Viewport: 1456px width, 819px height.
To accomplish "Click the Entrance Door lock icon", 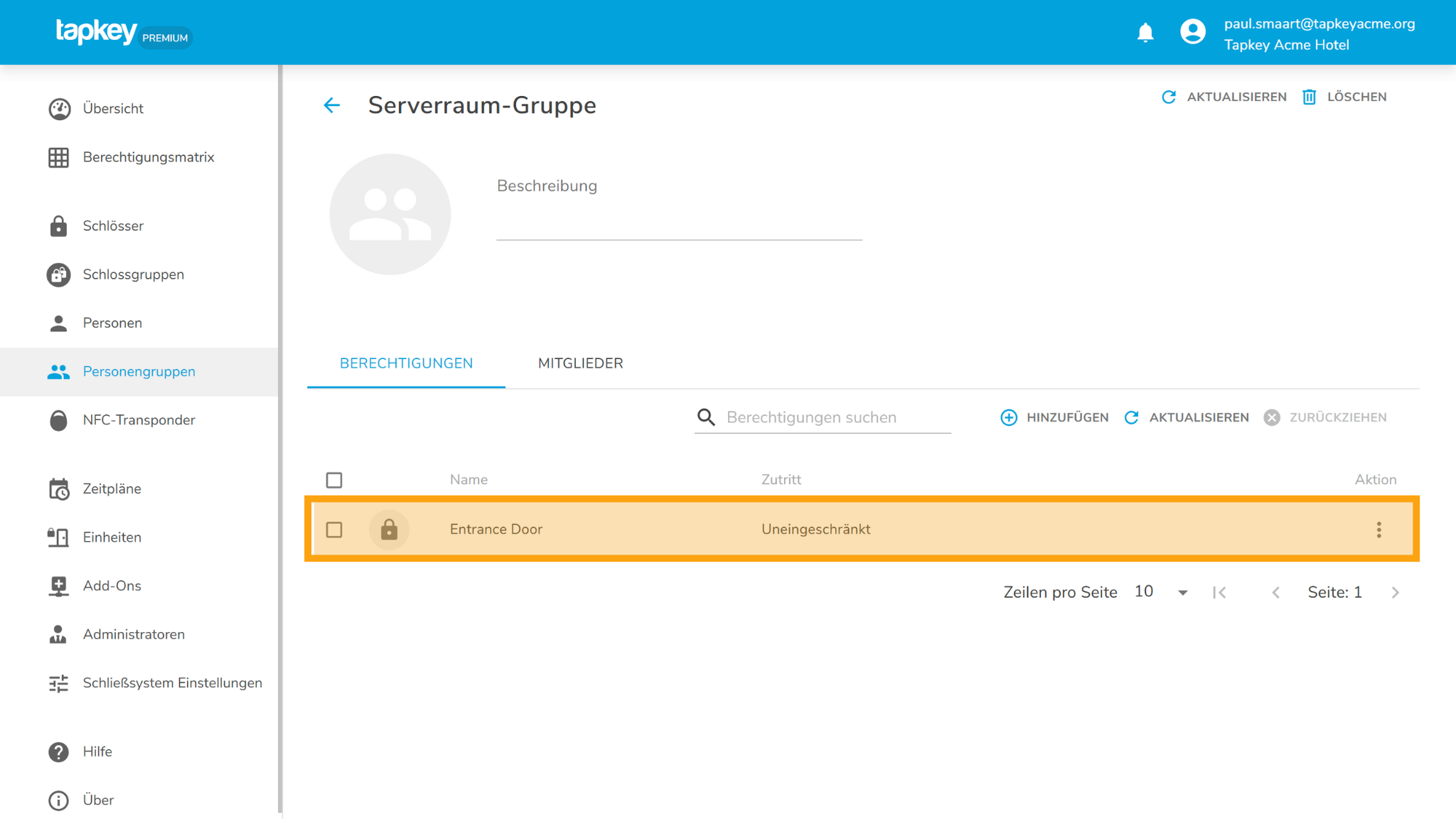I will 389,530.
